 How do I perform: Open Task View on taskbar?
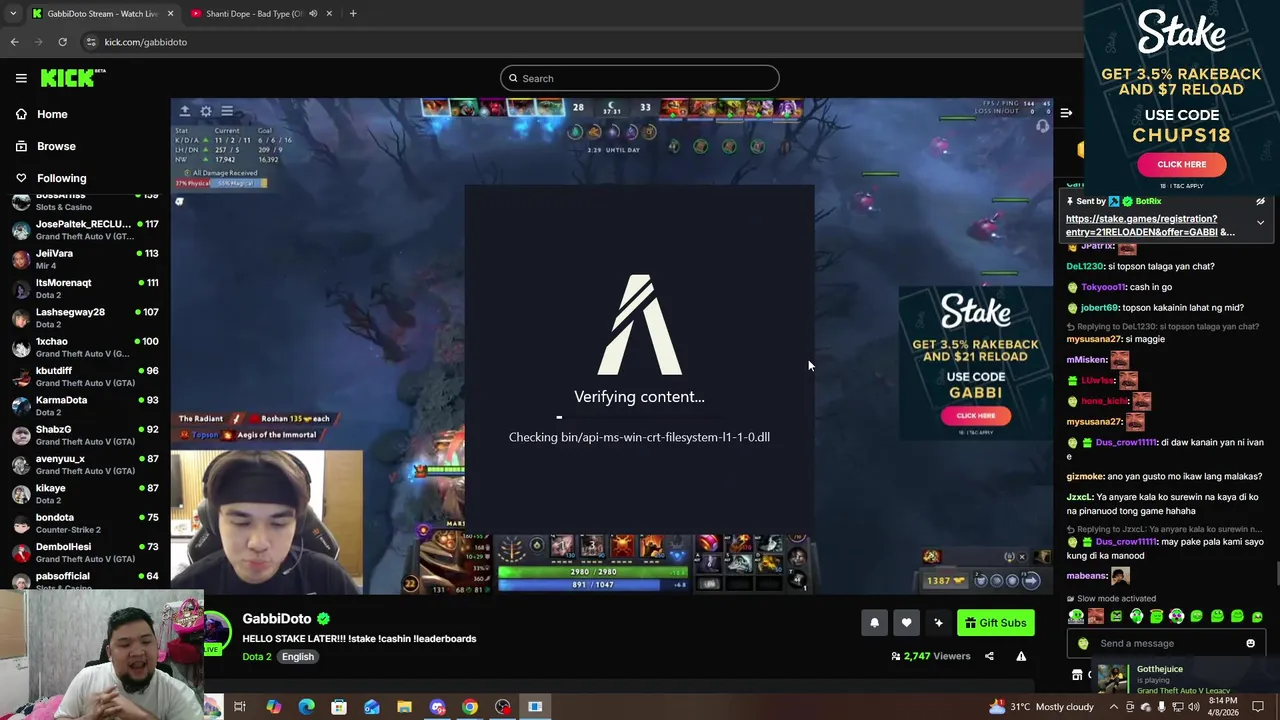(x=240, y=707)
